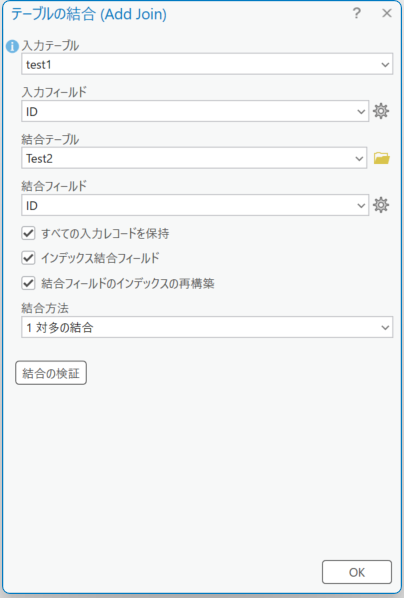Click the test1 input table field

(x=207, y=64)
